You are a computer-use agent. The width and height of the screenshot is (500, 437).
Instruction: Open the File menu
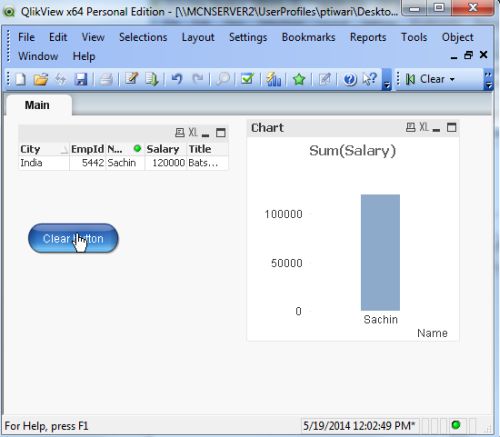point(26,37)
